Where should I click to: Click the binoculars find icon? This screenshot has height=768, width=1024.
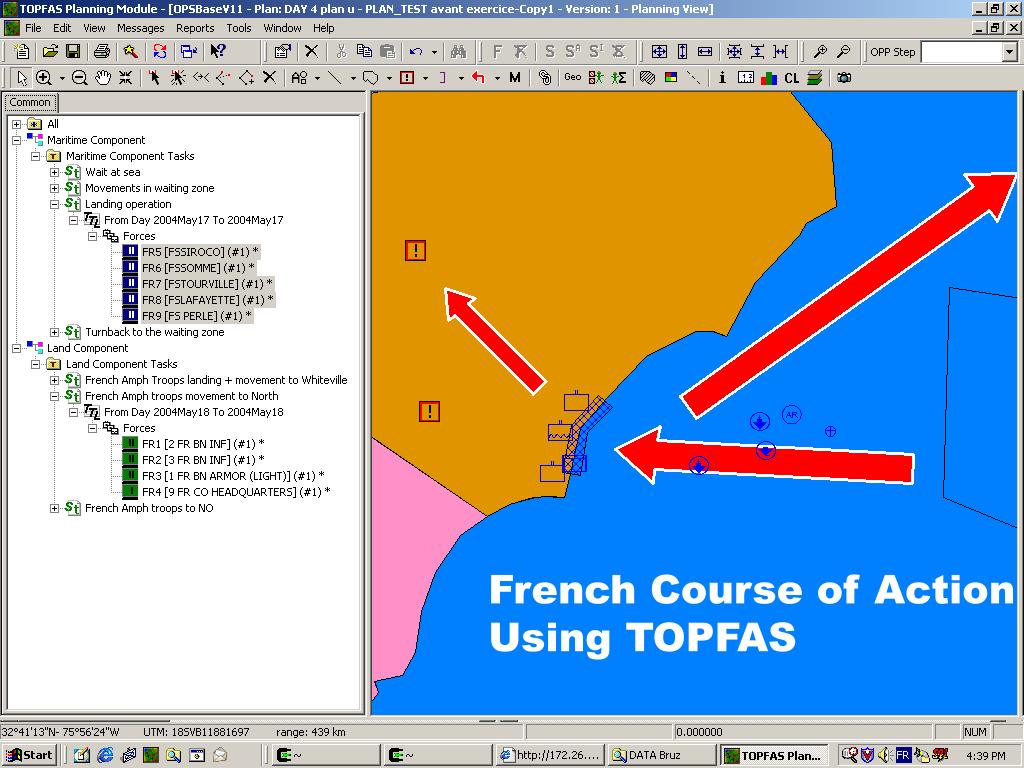coord(458,52)
